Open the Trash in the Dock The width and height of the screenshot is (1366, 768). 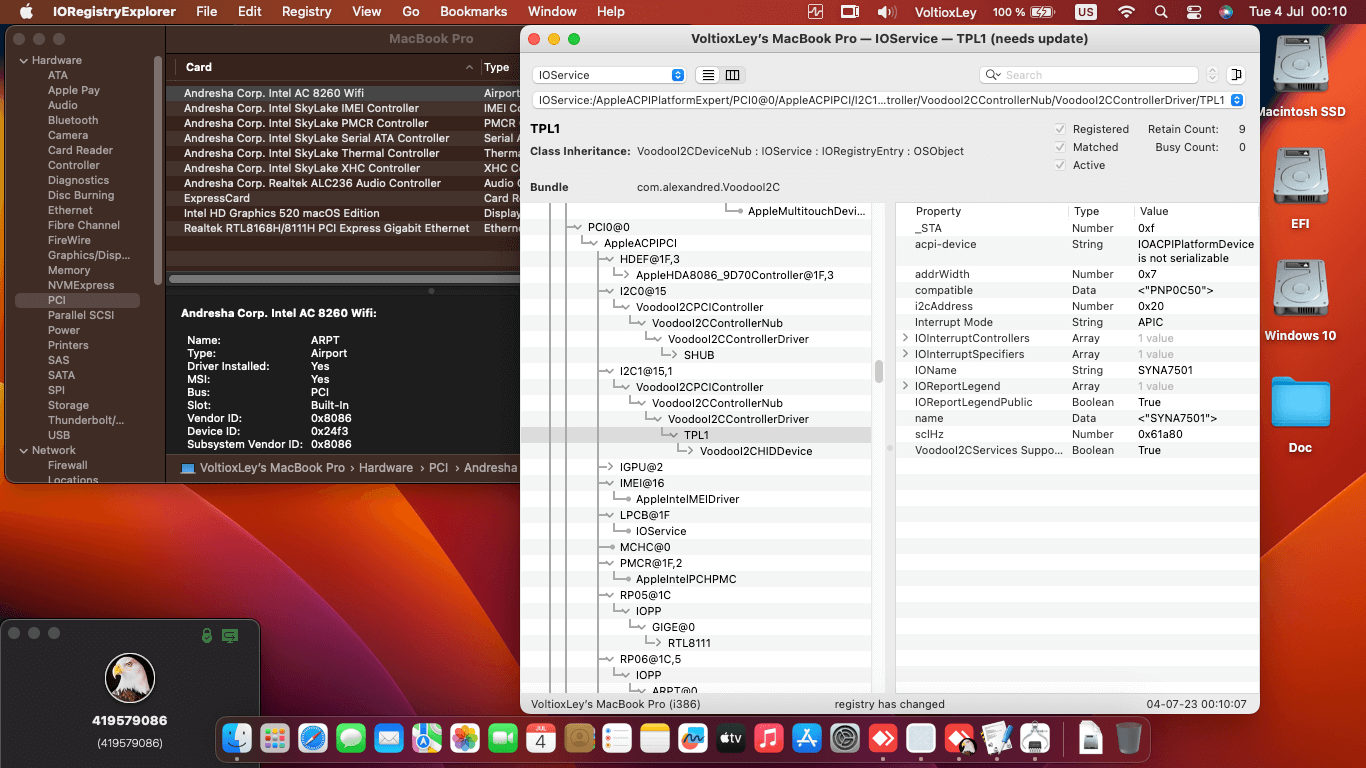(x=1129, y=739)
